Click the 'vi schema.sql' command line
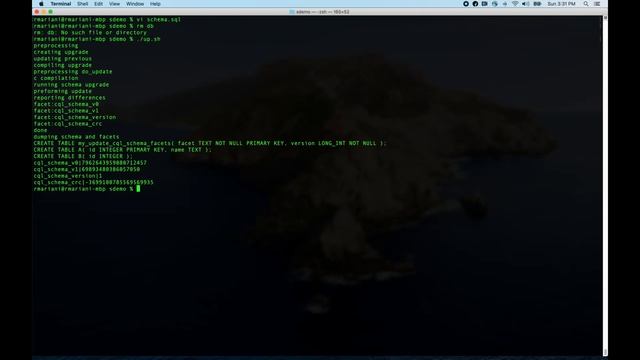Viewport: 640px width, 360px height. [x=107, y=19]
